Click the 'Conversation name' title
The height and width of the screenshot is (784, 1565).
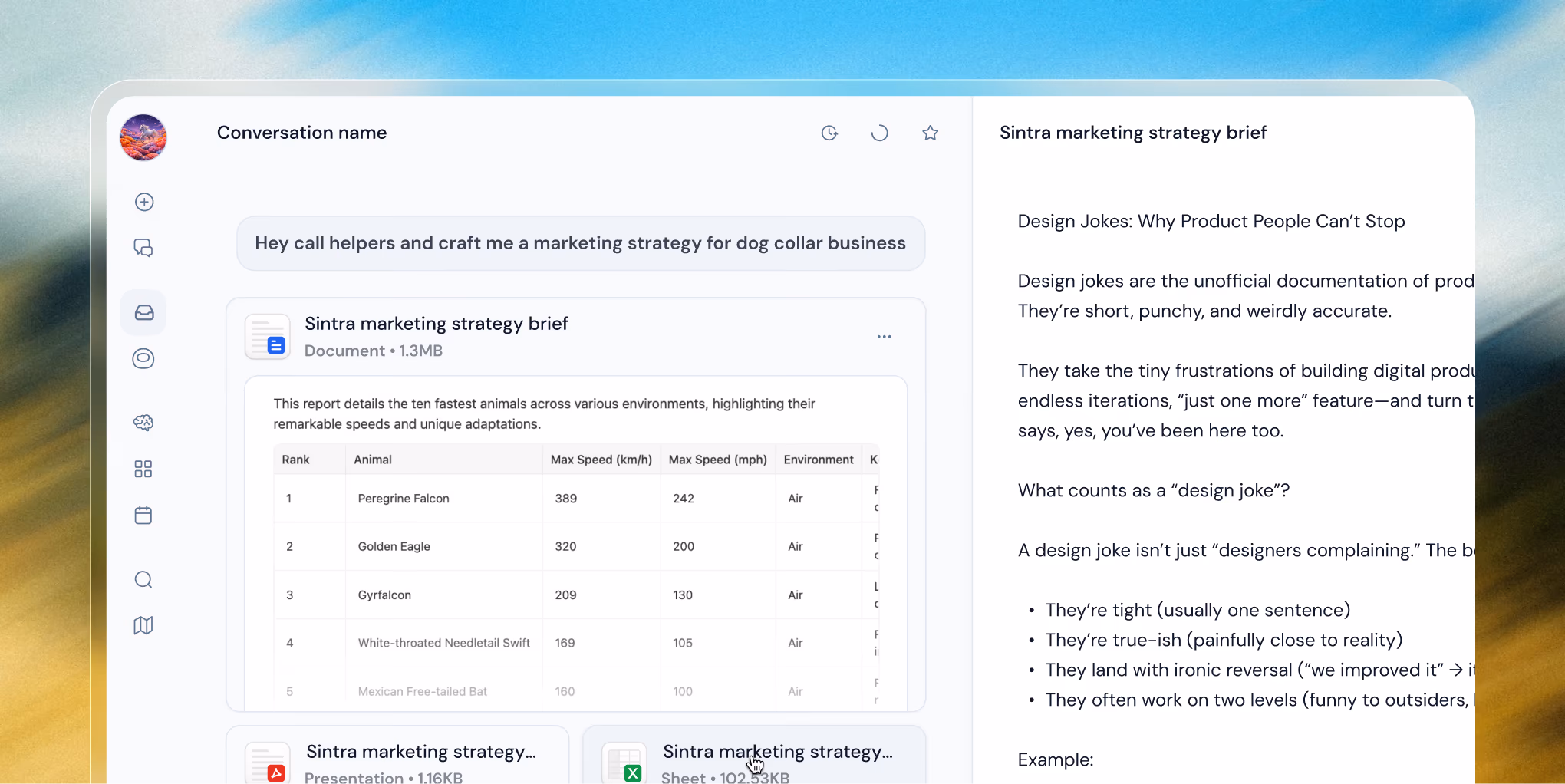point(301,133)
